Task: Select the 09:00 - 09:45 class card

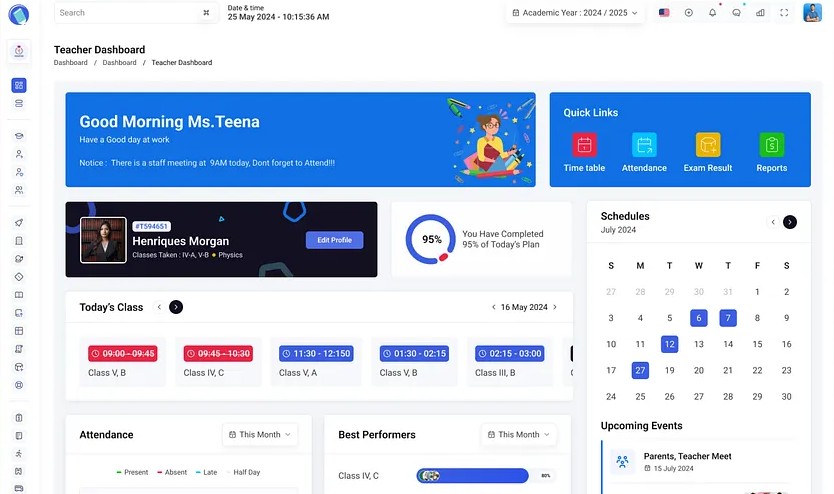Action: point(122,362)
